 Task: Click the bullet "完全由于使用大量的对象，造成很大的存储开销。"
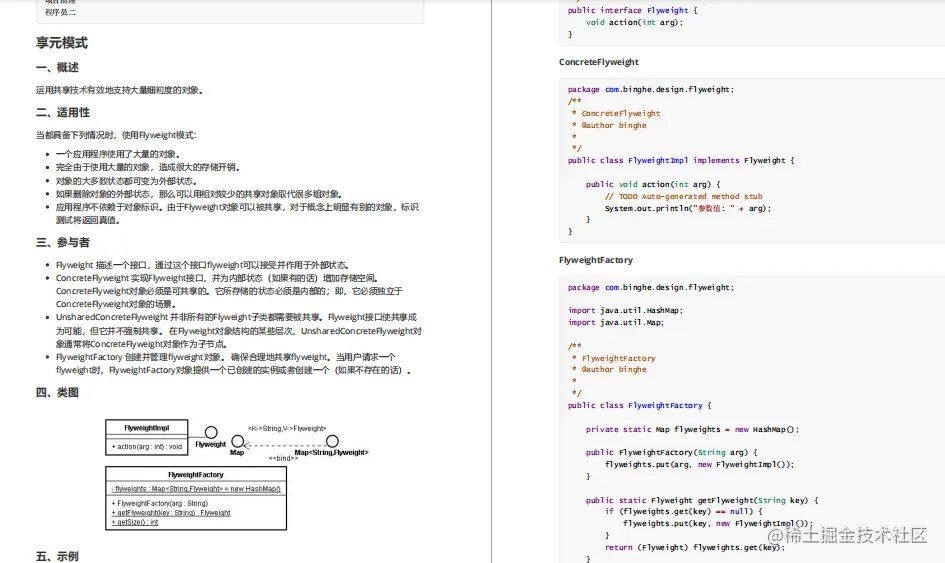(148, 167)
